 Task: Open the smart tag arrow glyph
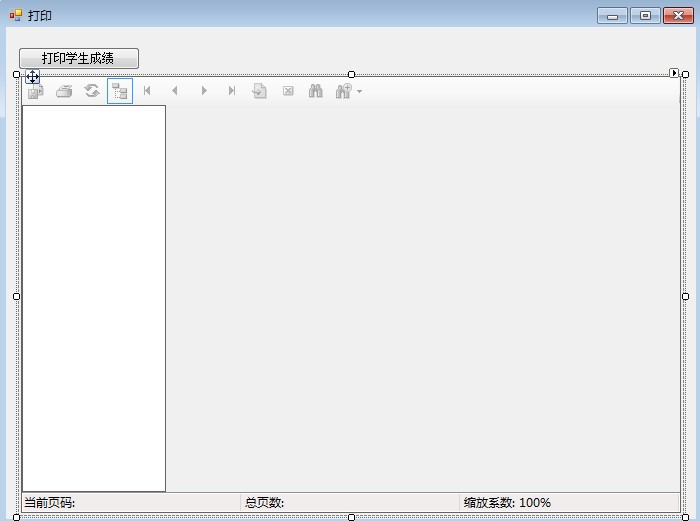click(x=674, y=73)
